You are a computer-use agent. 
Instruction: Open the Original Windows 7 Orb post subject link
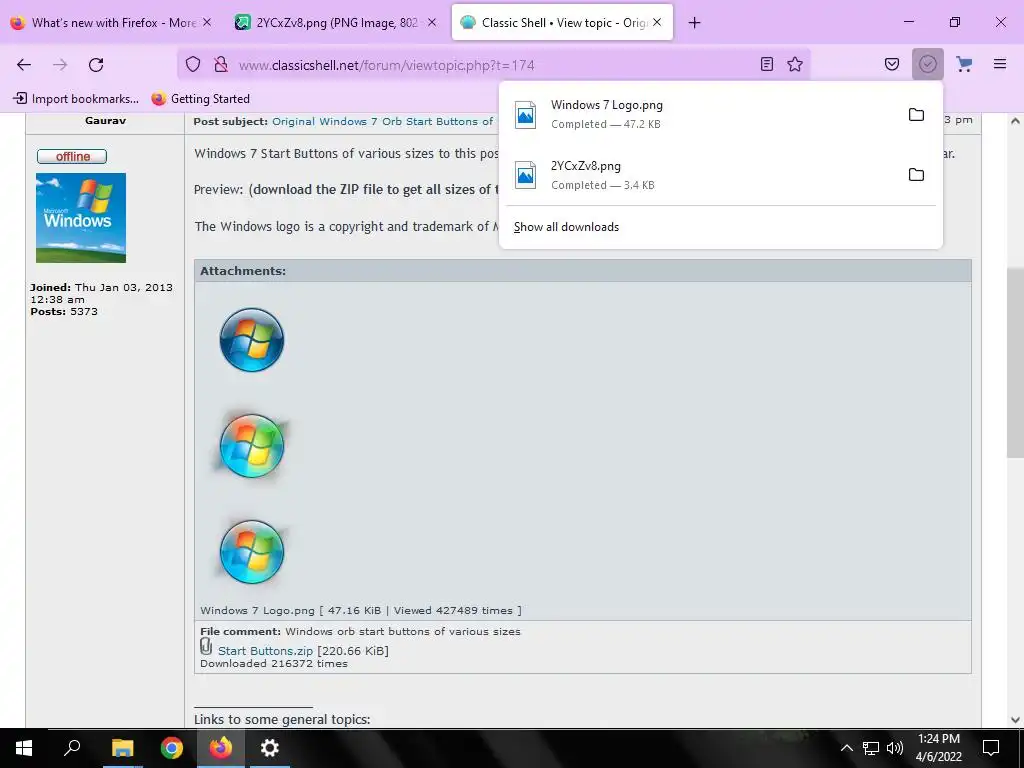[383, 121]
